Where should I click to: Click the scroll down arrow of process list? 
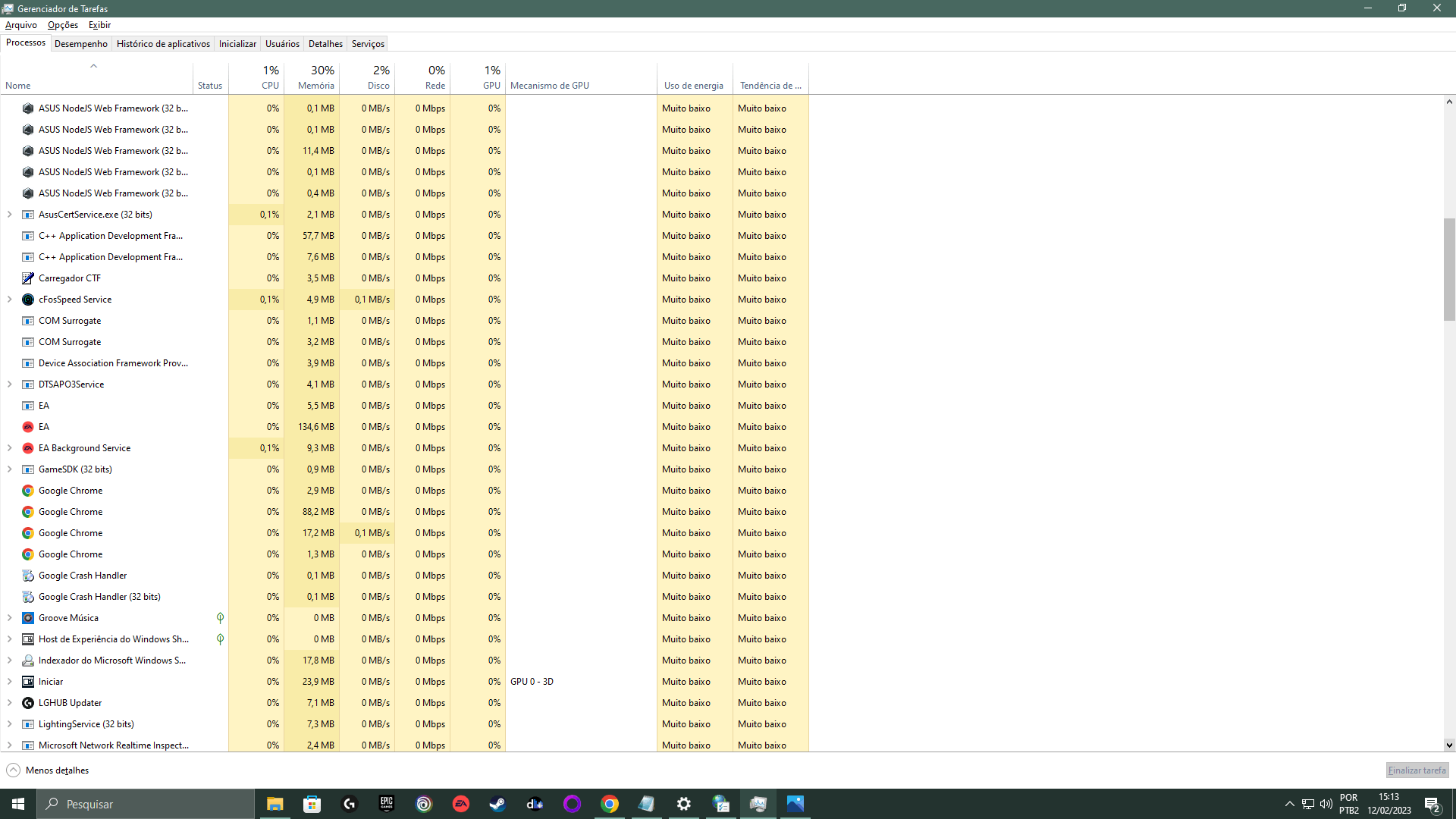1449,745
